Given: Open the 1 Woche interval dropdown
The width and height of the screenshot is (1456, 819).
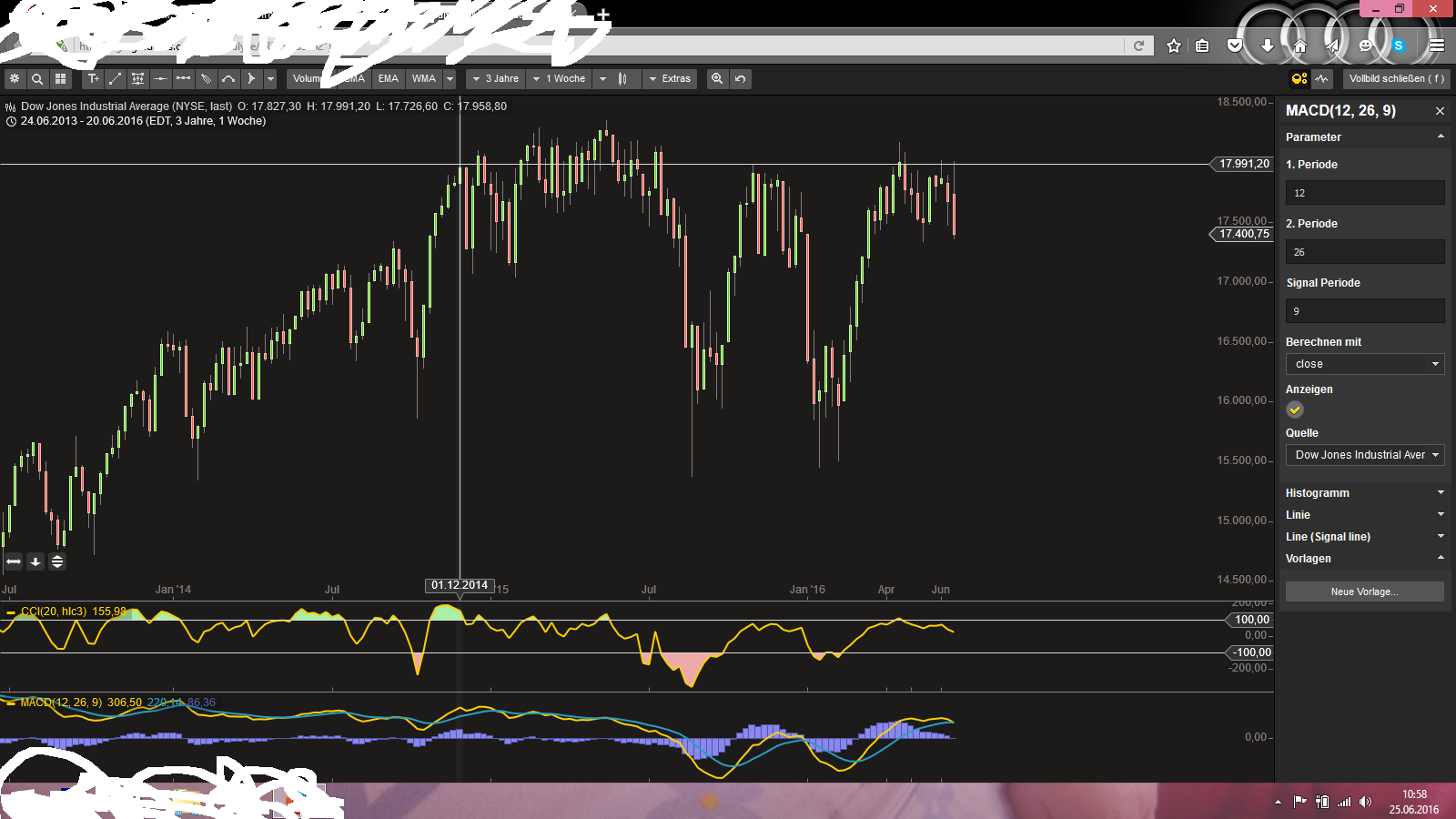Looking at the screenshot, I should tap(560, 79).
